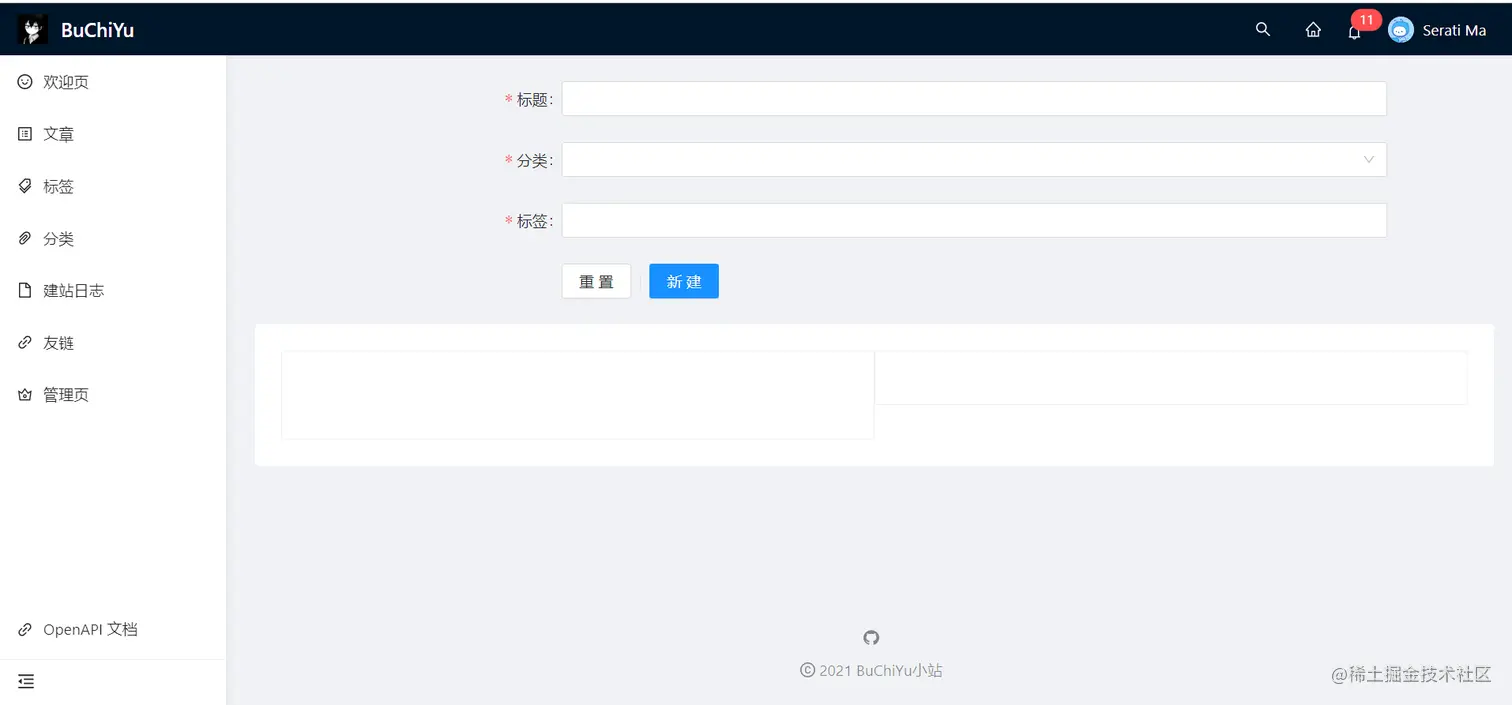Click the link icon beside OpenAPI 文档

26,629
